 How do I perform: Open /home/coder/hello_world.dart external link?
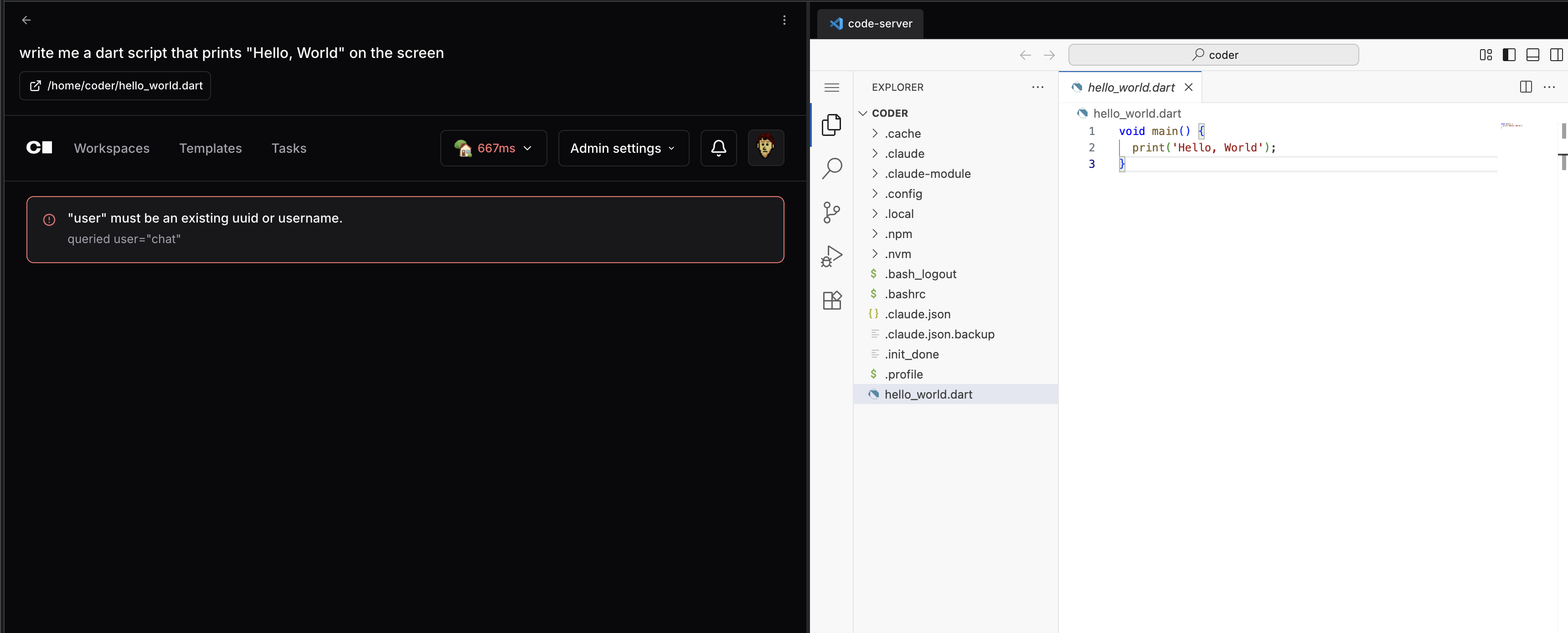[x=115, y=86]
